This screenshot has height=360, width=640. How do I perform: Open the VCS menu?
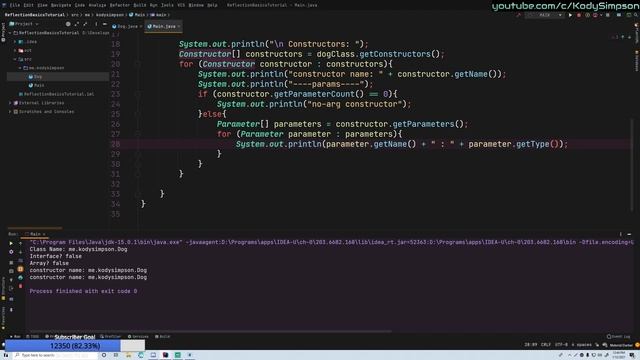[x=181, y=5]
